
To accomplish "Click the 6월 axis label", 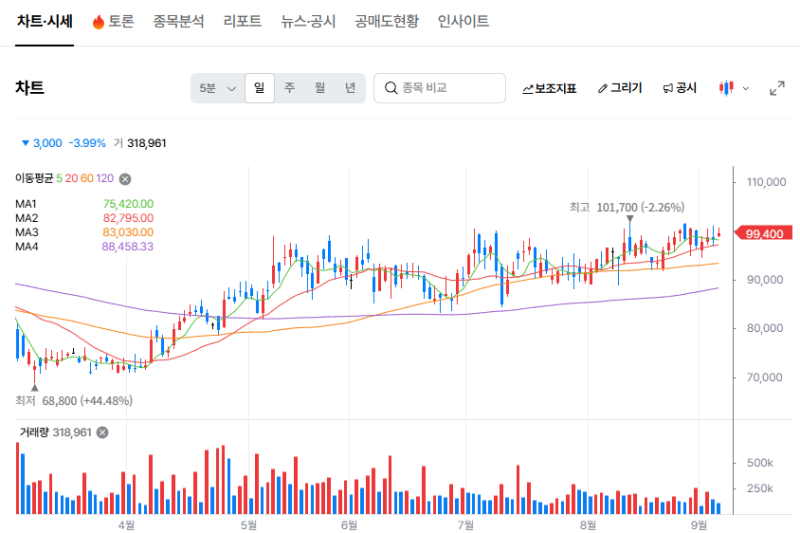I will [x=349, y=525].
